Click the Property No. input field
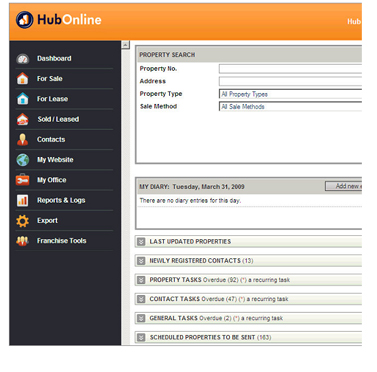The width and height of the screenshot is (377, 372). pyautogui.click(x=290, y=69)
